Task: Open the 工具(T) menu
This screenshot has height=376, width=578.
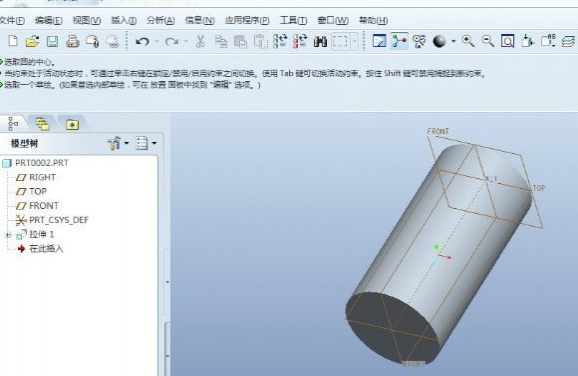Action: pyautogui.click(x=293, y=20)
